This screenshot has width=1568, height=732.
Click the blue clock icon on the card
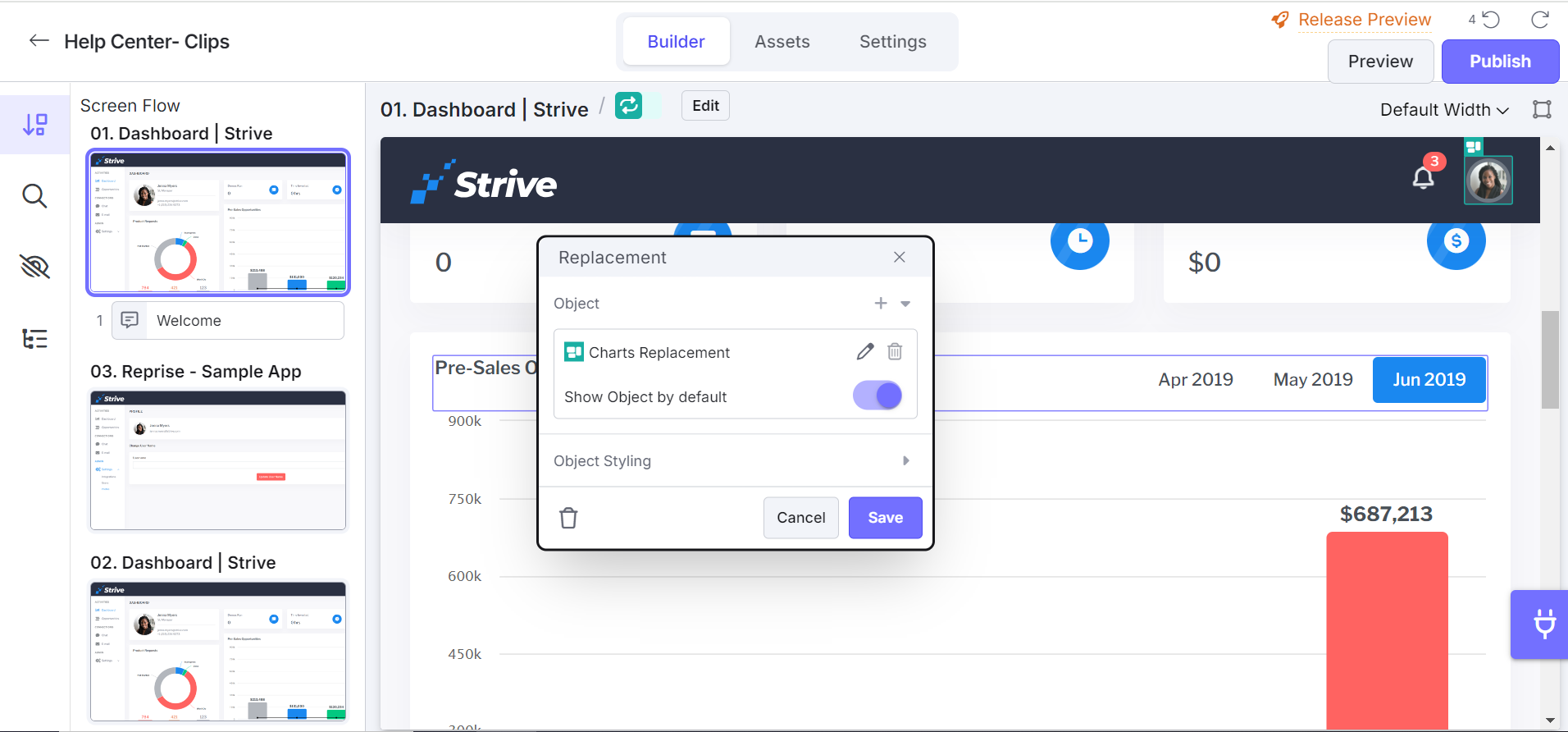click(1080, 240)
